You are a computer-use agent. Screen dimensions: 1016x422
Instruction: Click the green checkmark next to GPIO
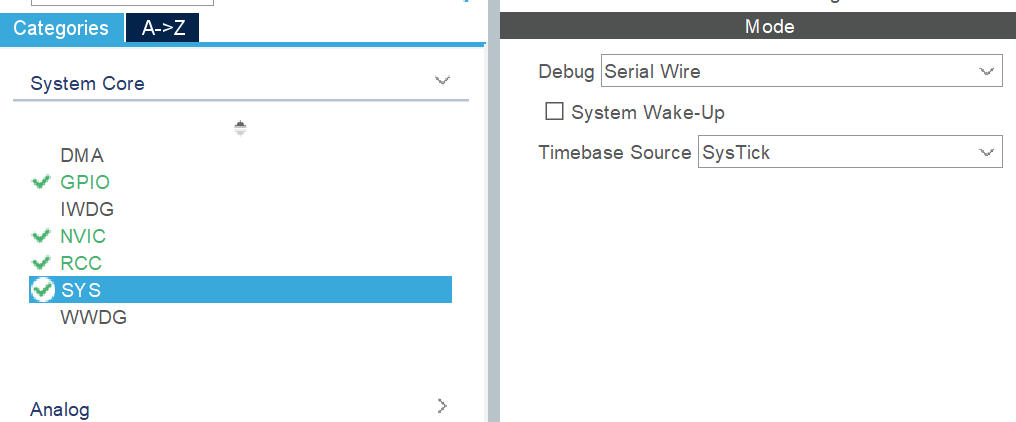point(41,183)
